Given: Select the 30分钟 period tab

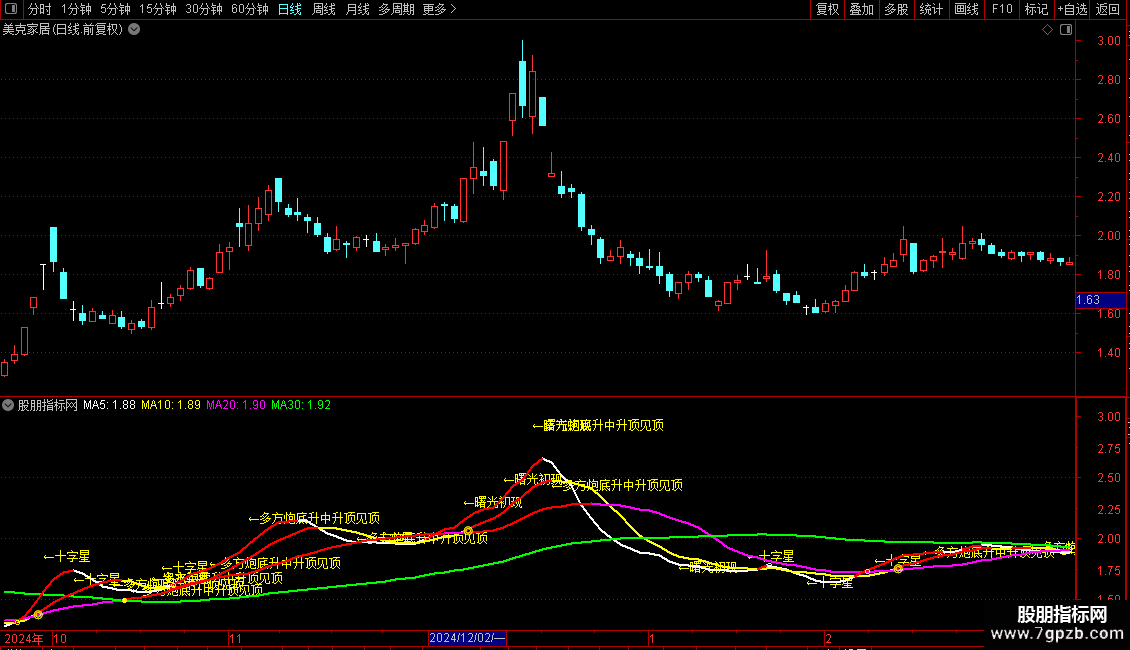Looking at the screenshot, I should tap(204, 9).
